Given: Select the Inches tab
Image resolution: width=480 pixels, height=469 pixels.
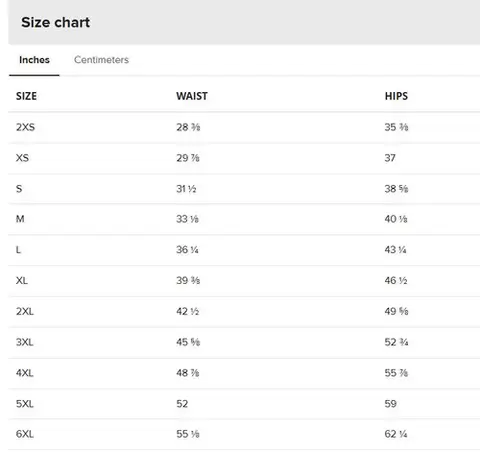Looking at the screenshot, I should pyautogui.click(x=34, y=60).
